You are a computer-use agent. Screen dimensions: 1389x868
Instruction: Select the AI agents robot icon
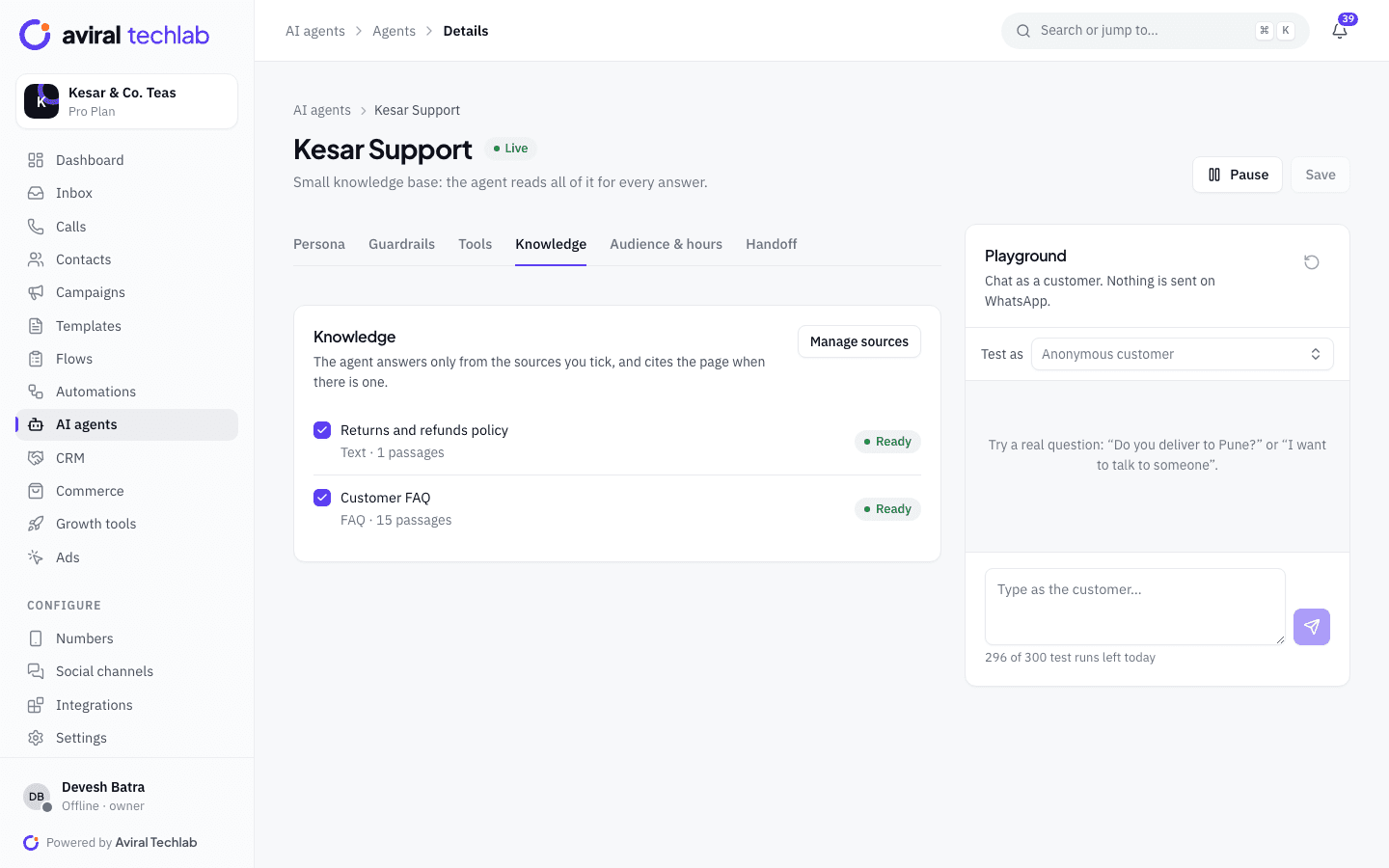click(x=36, y=424)
